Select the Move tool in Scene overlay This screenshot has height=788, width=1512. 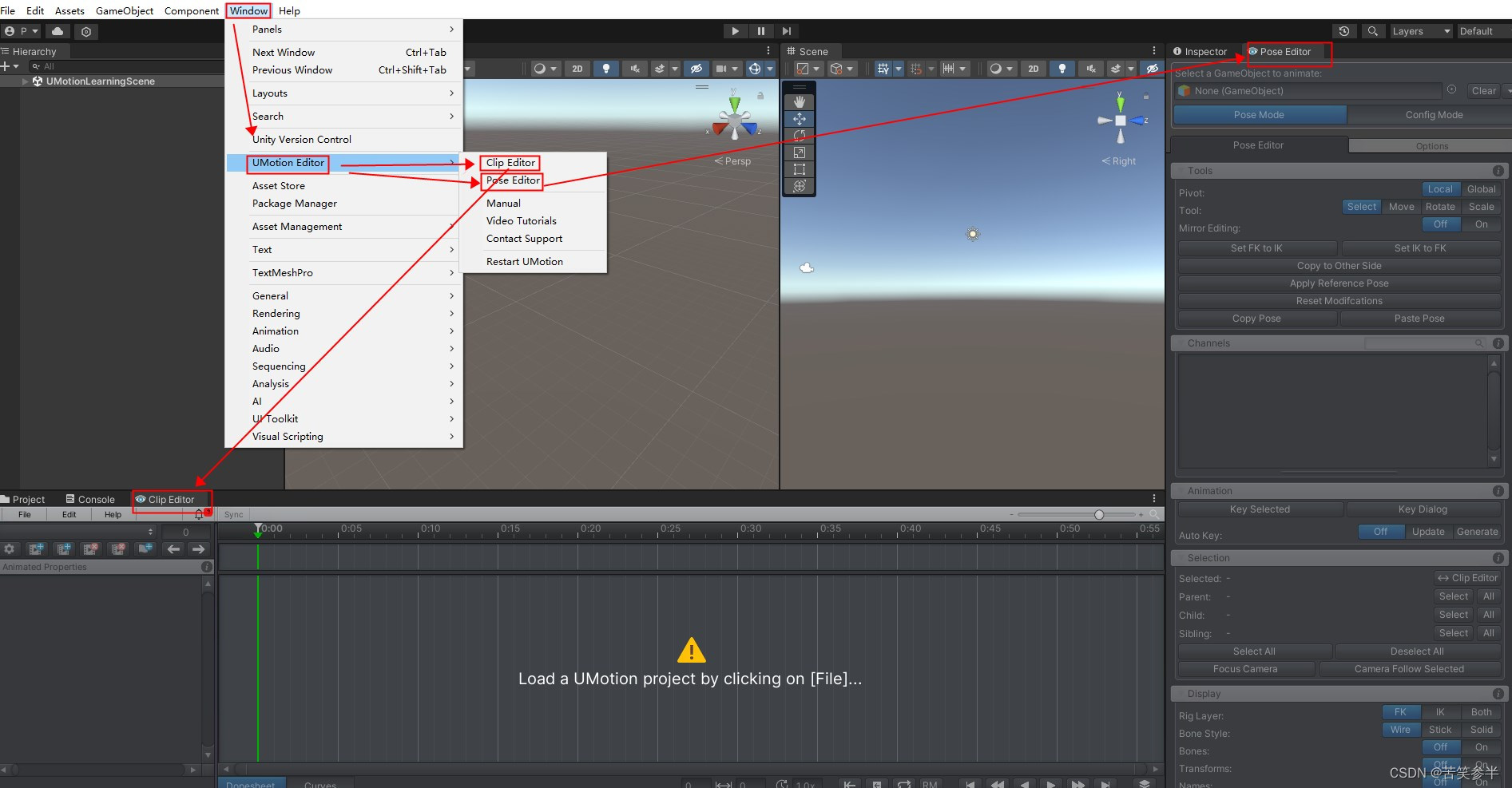click(x=799, y=119)
